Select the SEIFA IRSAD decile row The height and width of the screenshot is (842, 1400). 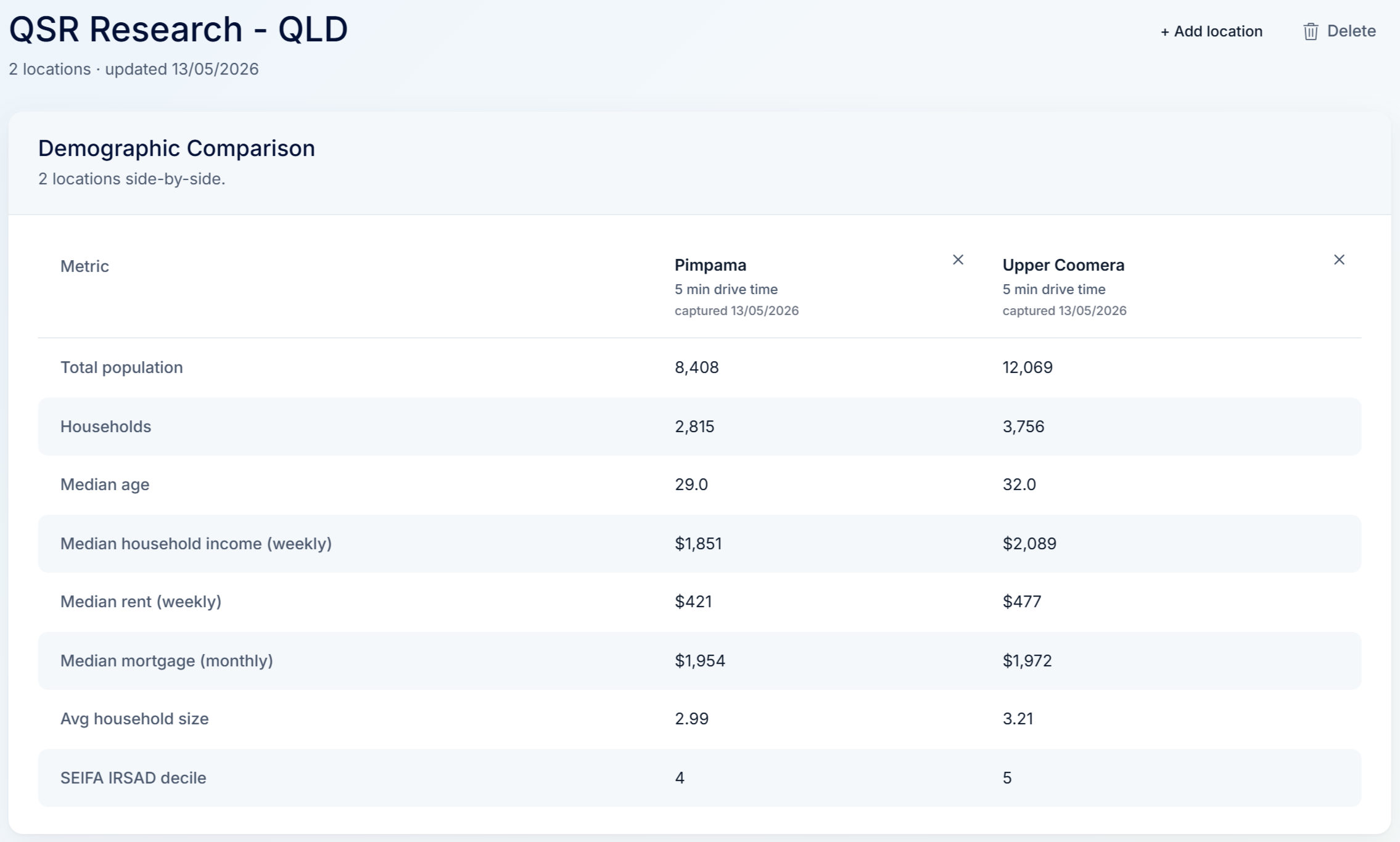click(699, 778)
